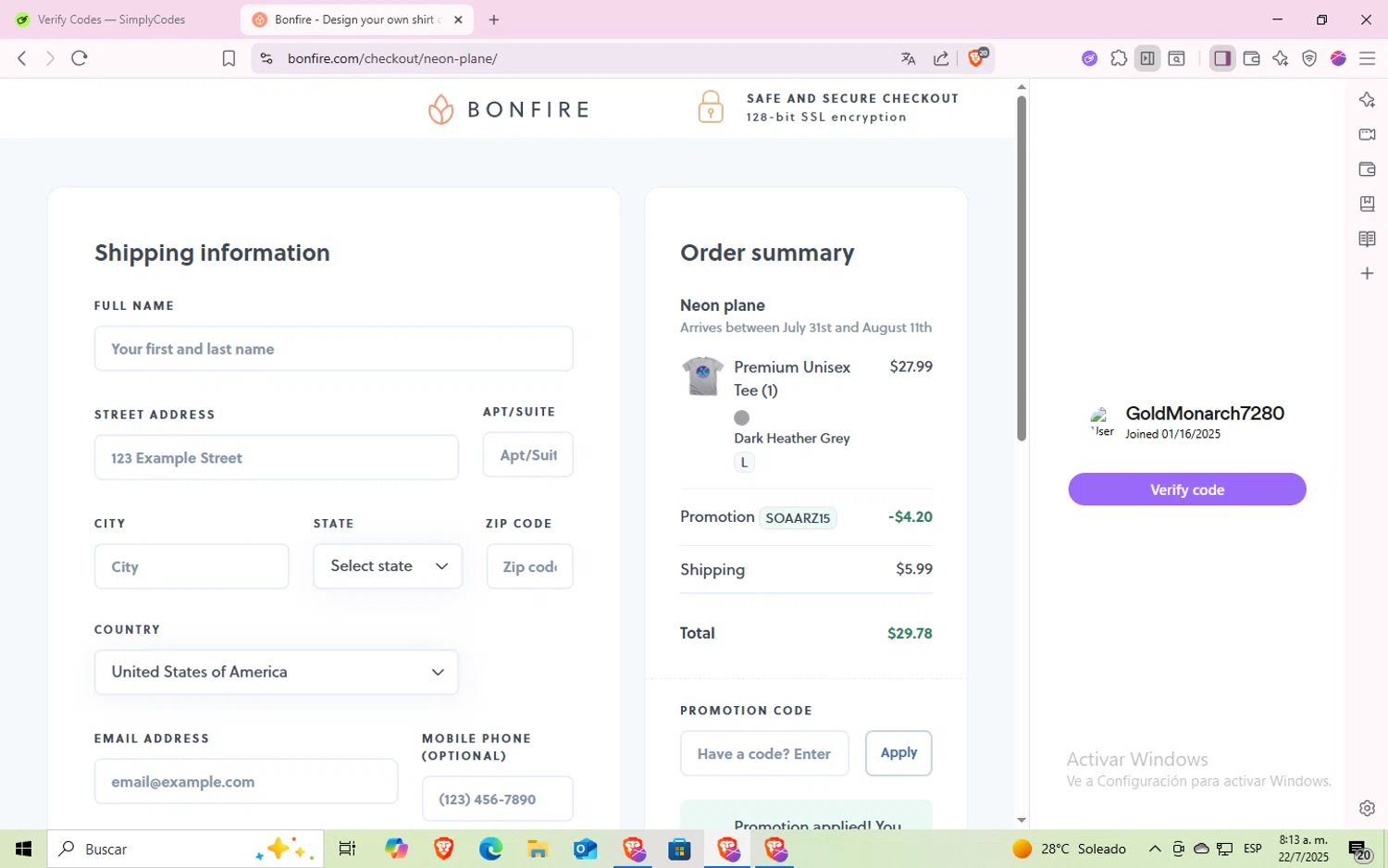Click the promotion code entry field
Image resolution: width=1388 pixels, height=868 pixels.
(x=764, y=753)
